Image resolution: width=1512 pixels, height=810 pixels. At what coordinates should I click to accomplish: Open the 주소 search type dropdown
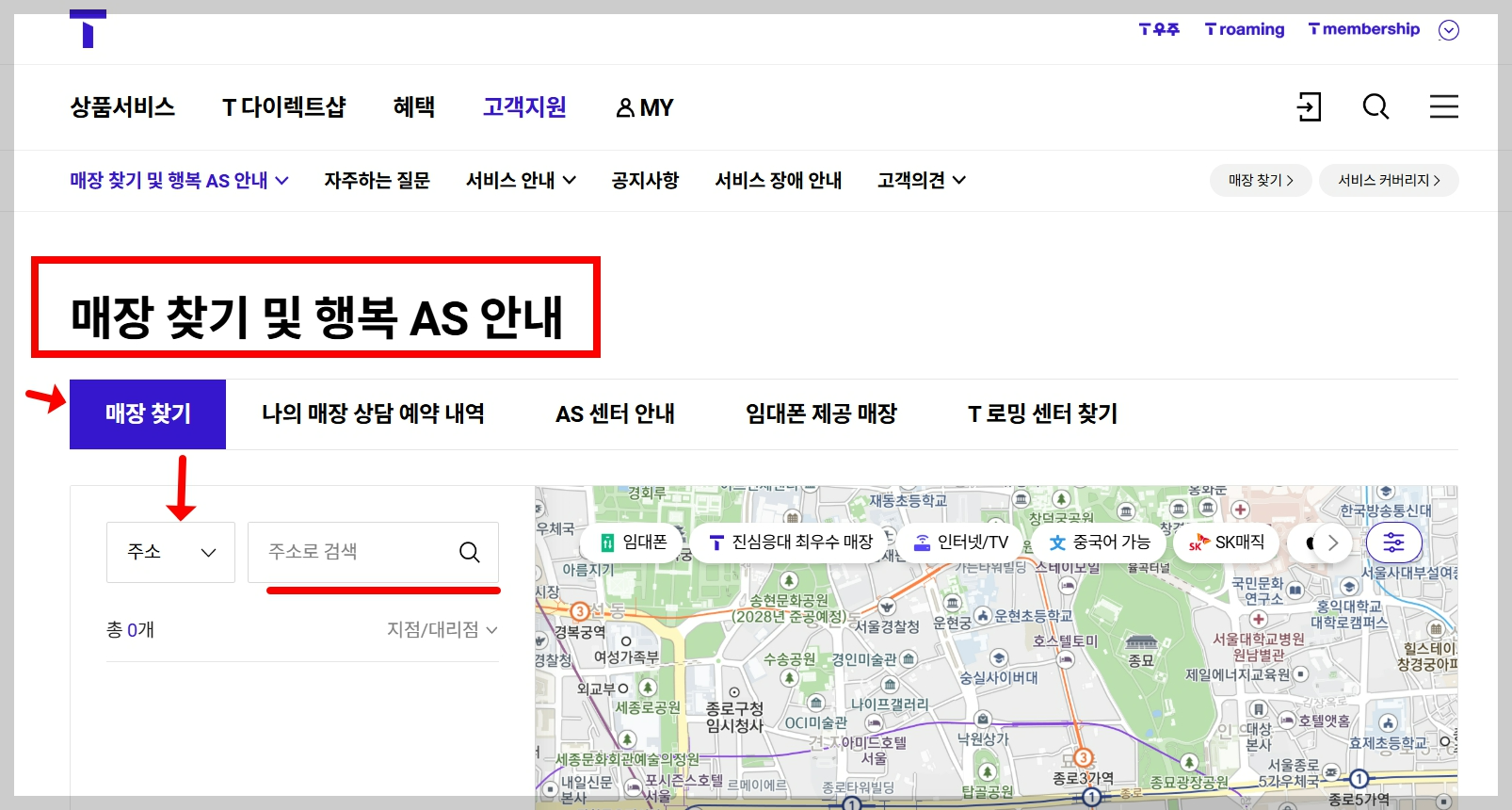[x=170, y=552]
